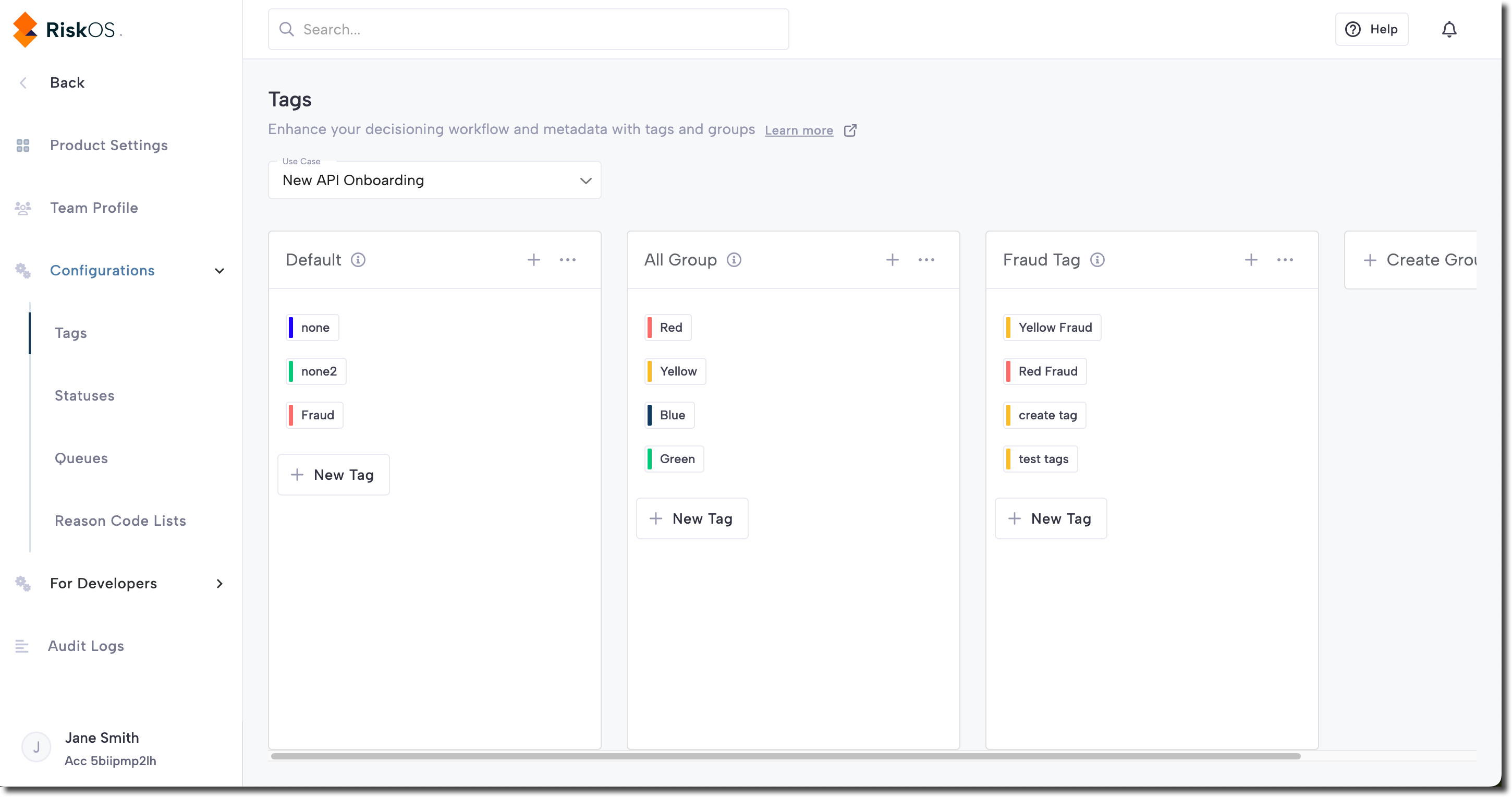Viewport: 1512px width, 797px height.
Task: Click the notification bell icon
Action: pos(1448,29)
